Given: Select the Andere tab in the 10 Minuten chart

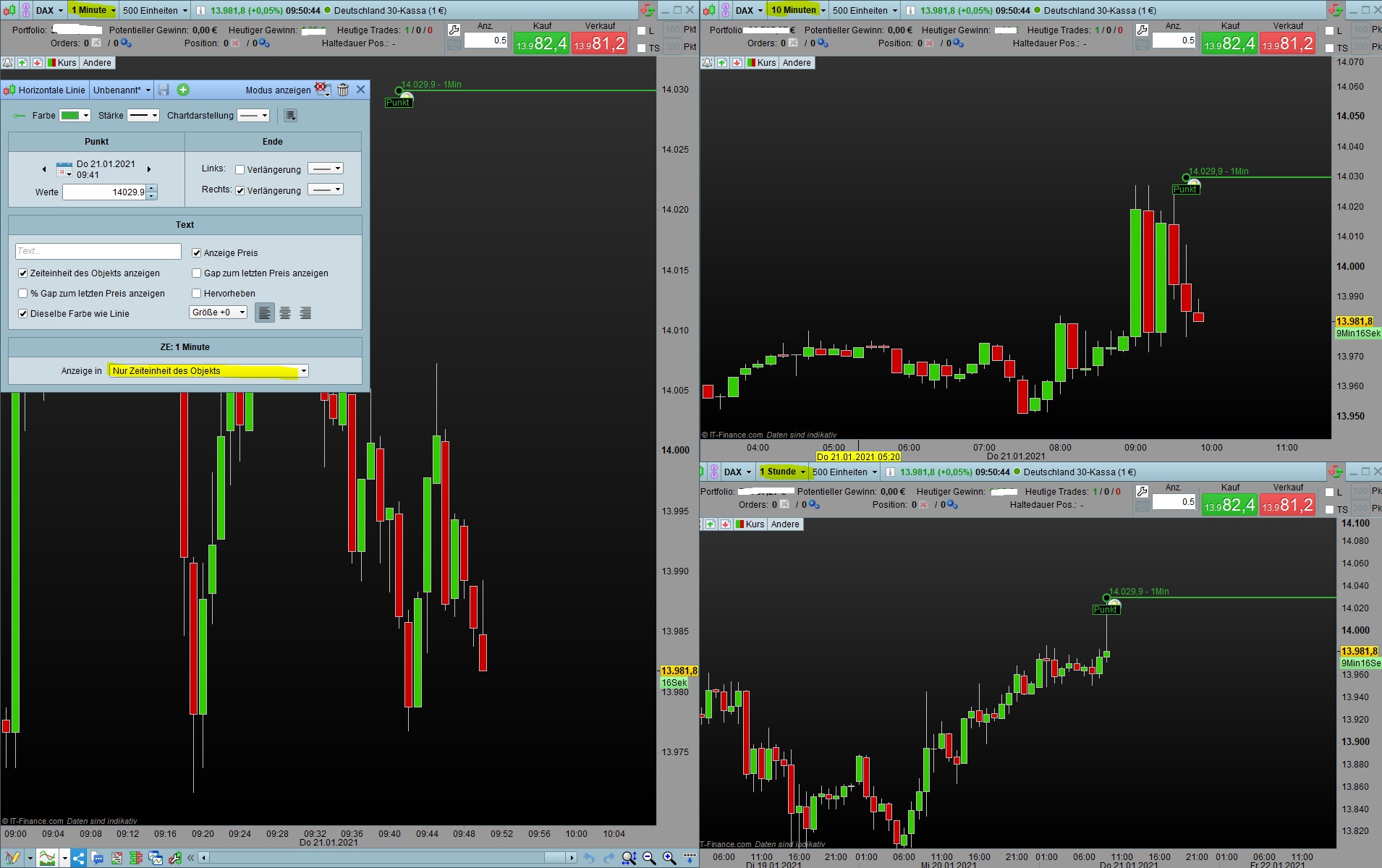Looking at the screenshot, I should coord(797,63).
